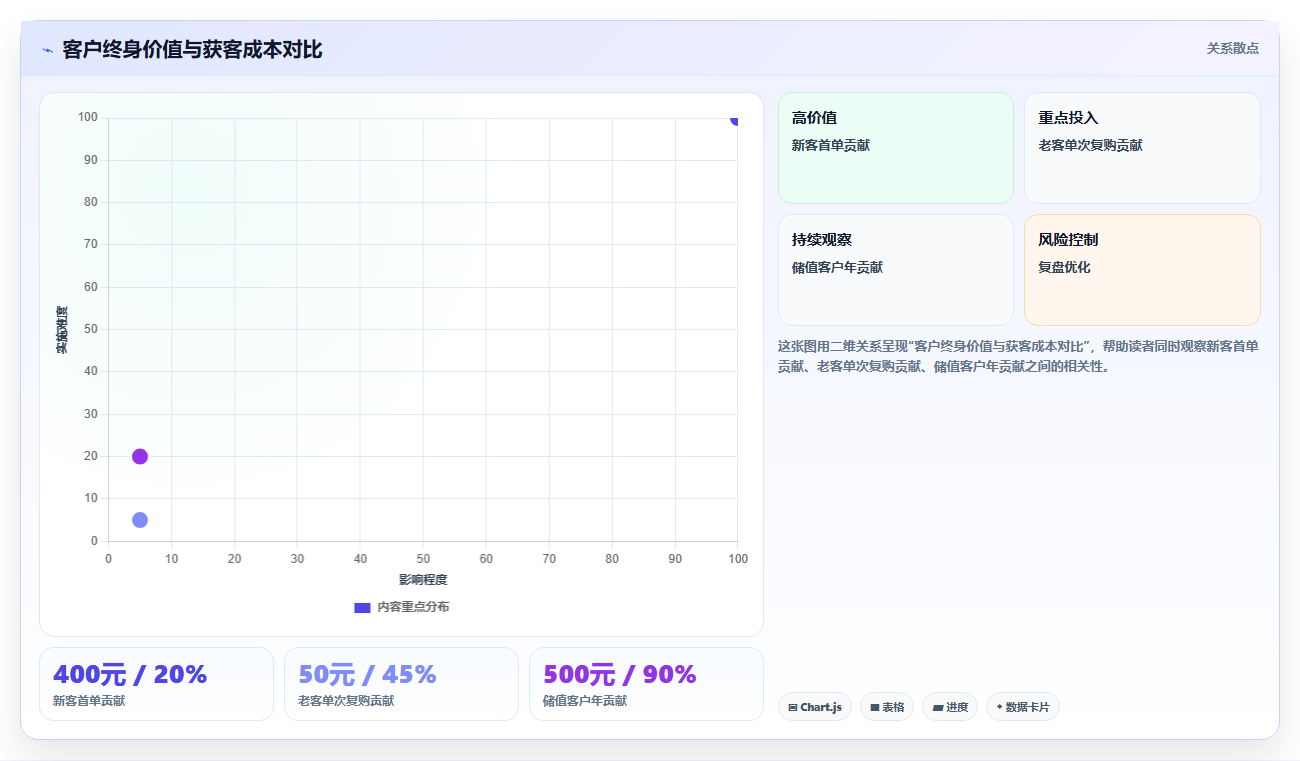Open the 高价值 quadrant card
Viewport: 1300px width, 761px height.
[896, 148]
